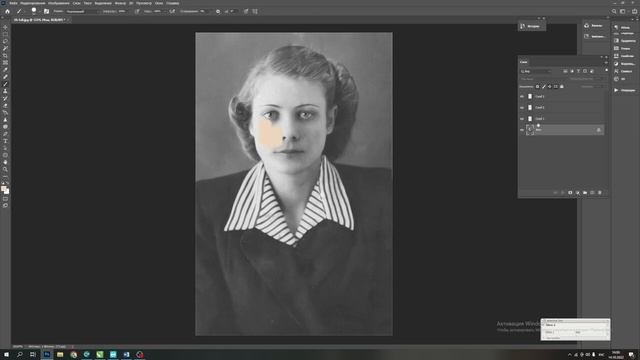Toggle pressure for opacity icon
Image resolution: width=640 pixels, height=360 pixels.
coord(137,11)
